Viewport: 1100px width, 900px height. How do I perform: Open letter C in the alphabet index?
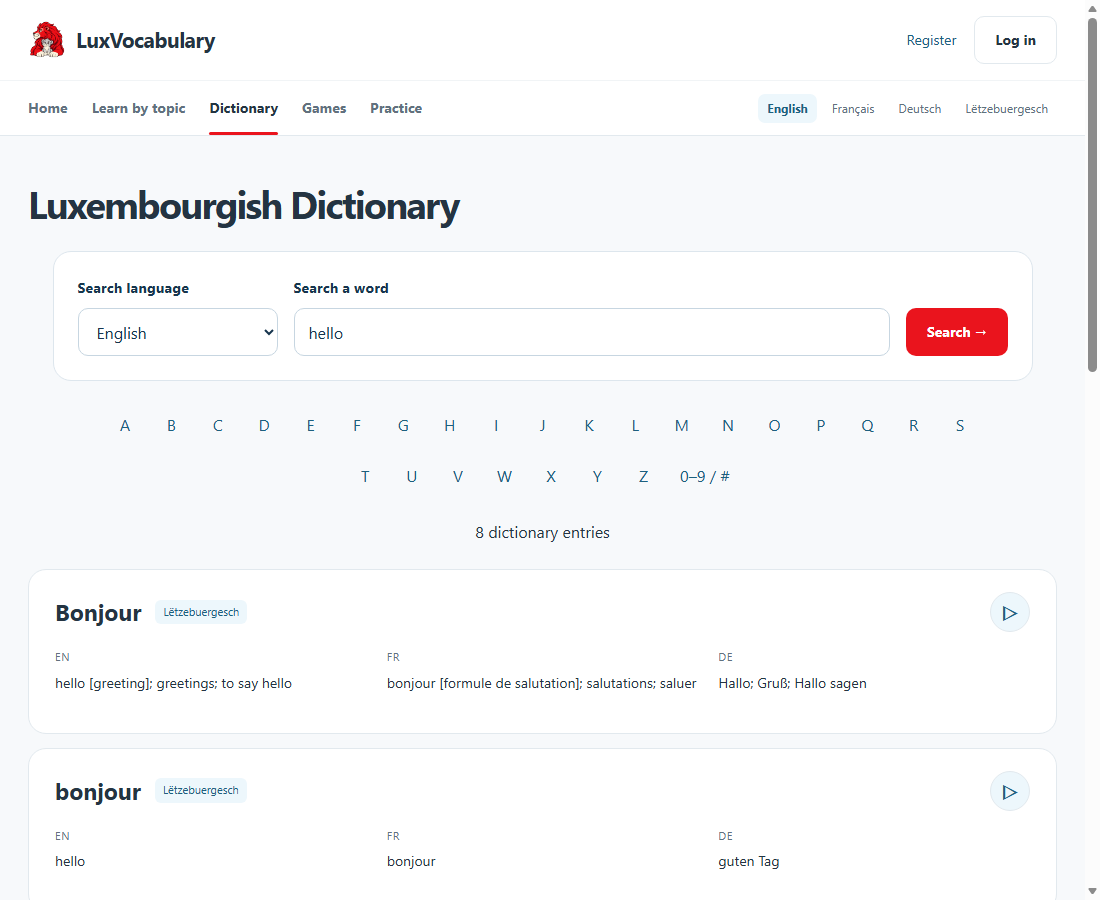tap(217, 426)
